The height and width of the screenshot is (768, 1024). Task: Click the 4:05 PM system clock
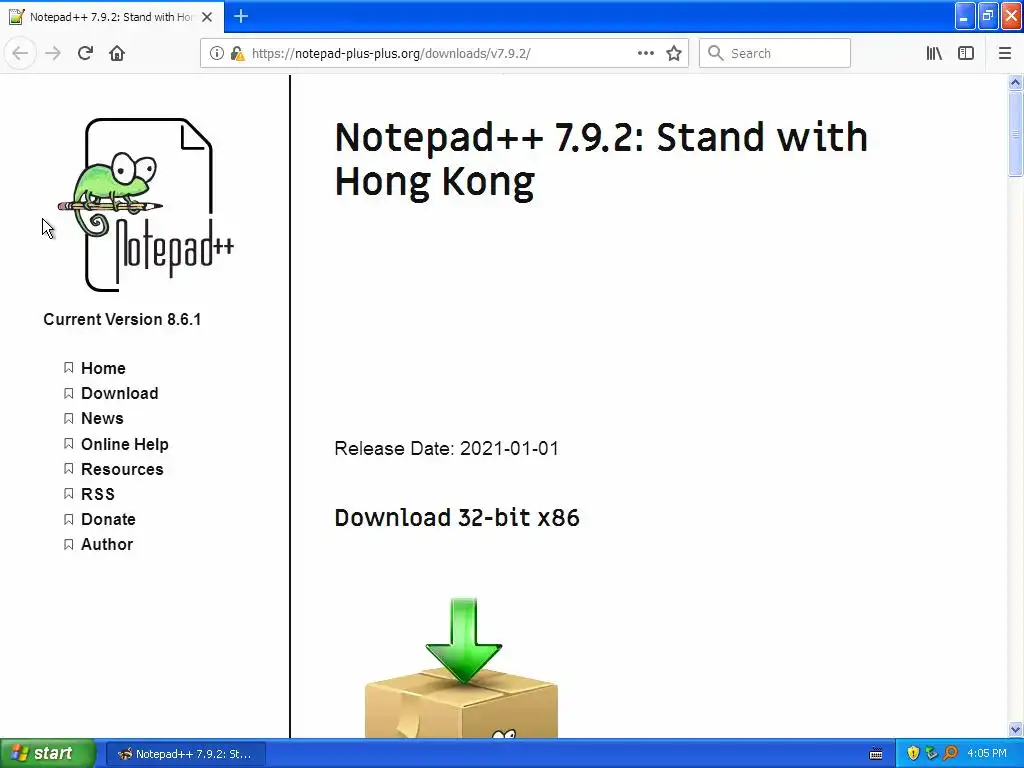click(987, 753)
